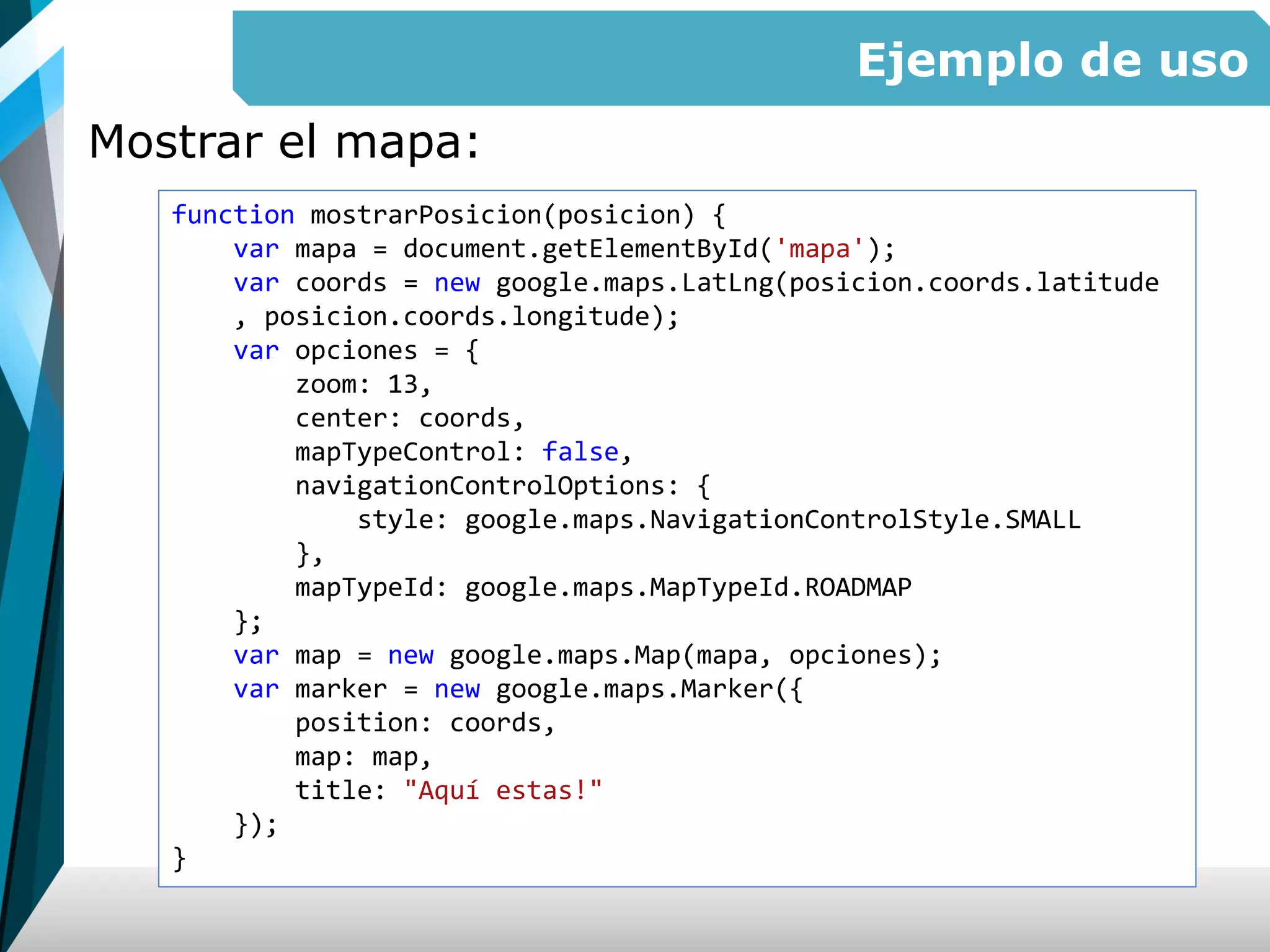Click the 'var map = new google.maps.Map' line
The width and height of the screenshot is (1270, 952).
(588, 656)
